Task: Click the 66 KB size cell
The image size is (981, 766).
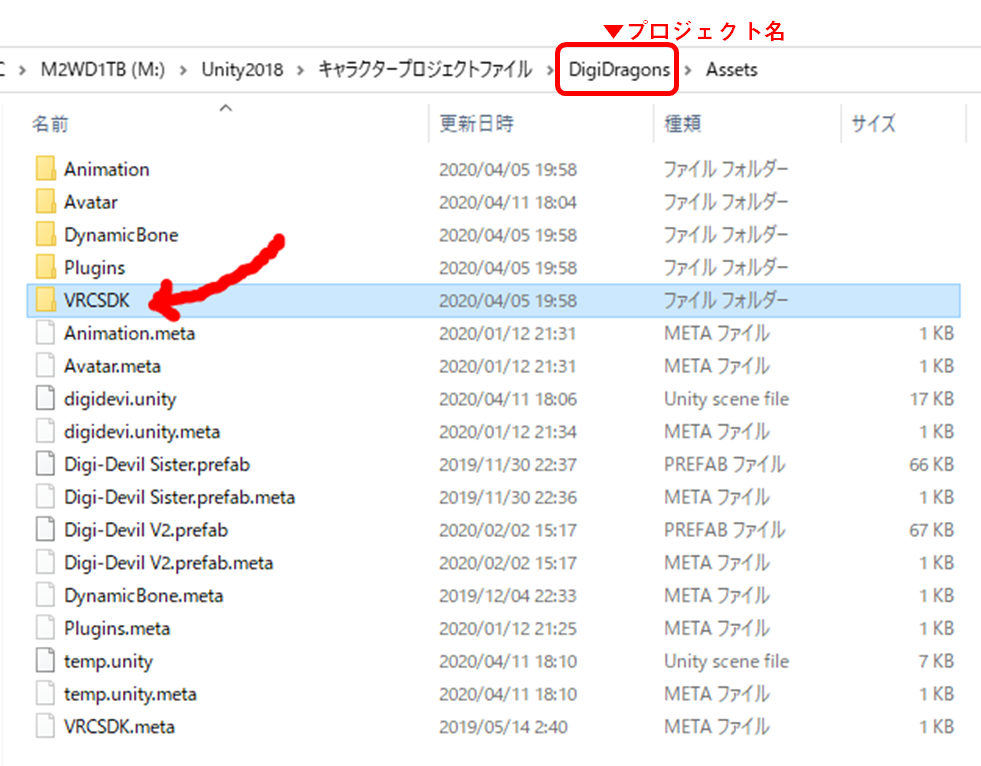Action: (932, 464)
